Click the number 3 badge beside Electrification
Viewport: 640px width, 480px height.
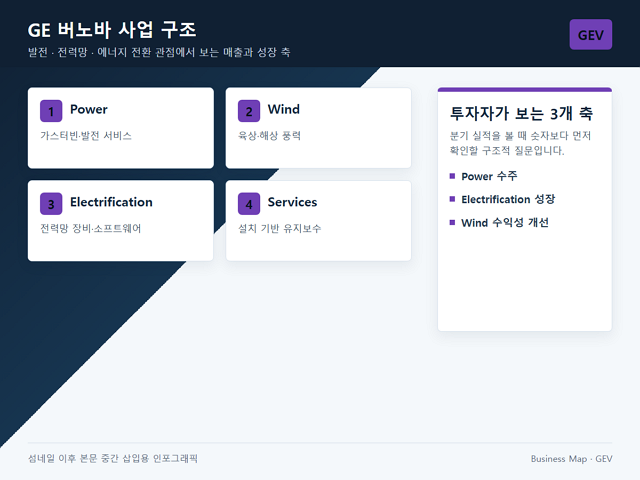pyautogui.click(x=51, y=204)
